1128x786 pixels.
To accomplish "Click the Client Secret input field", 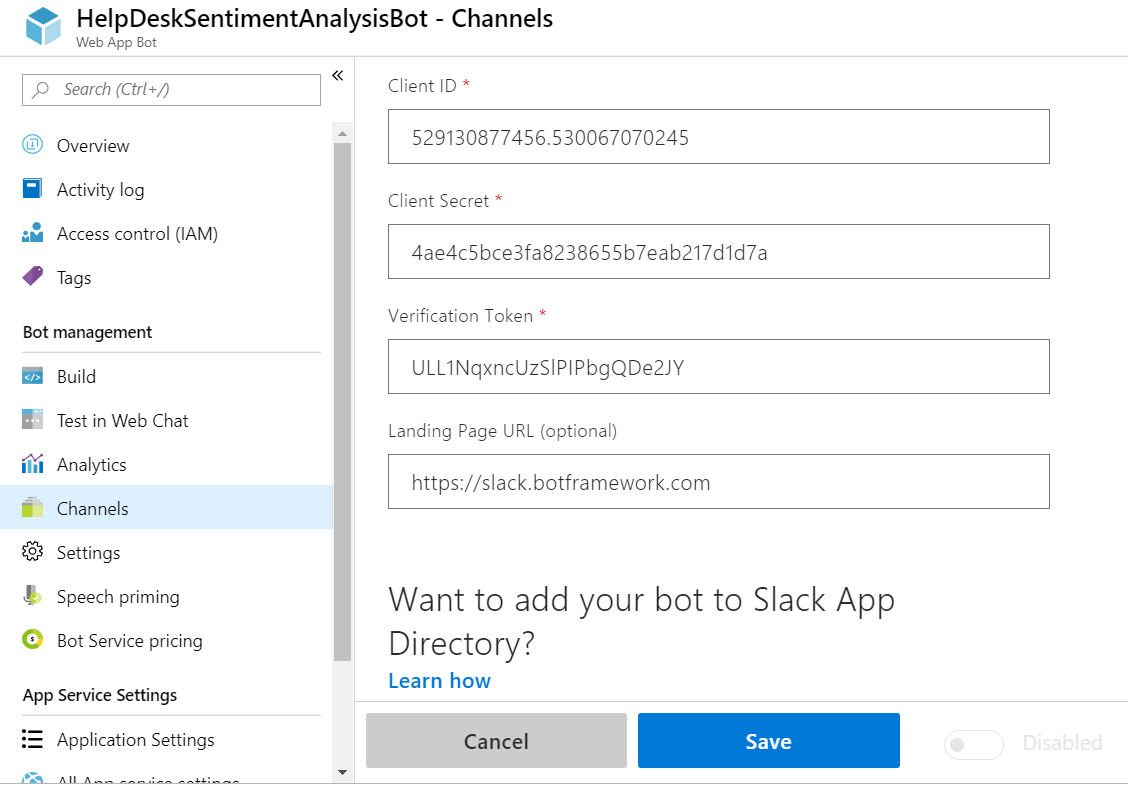I will pos(718,252).
